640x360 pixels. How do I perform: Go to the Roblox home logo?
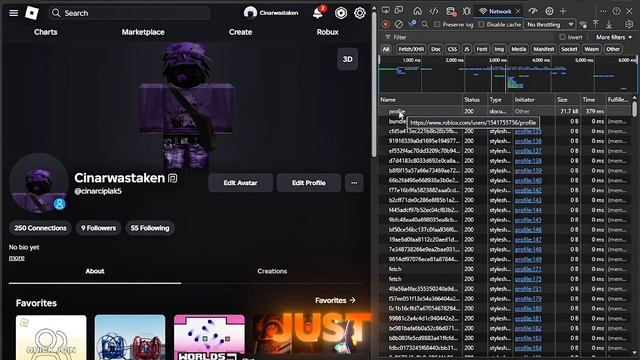tap(32, 13)
